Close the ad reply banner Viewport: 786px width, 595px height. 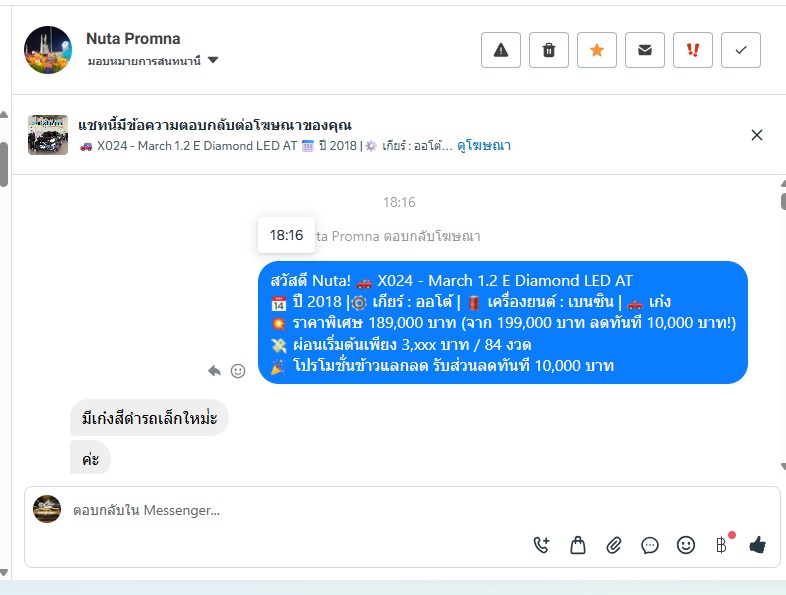point(757,135)
